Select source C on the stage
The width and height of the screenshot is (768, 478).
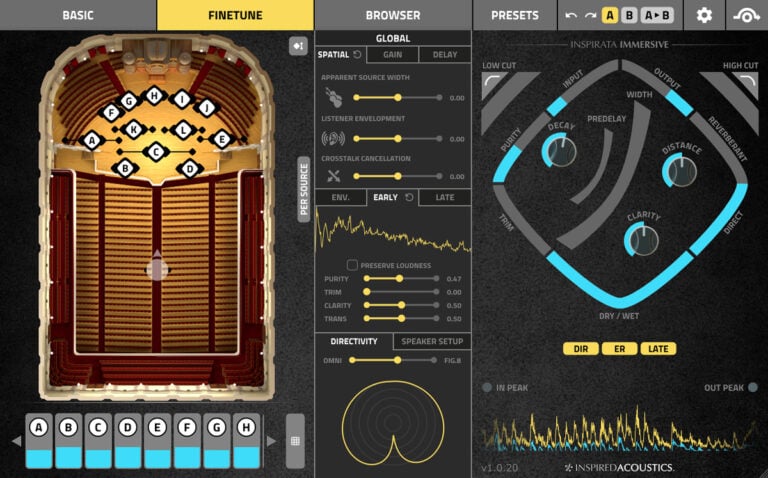[156, 152]
